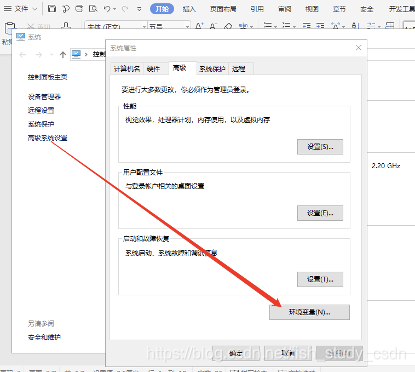Open the 视图 ribbon tab

tap(312, 9)
